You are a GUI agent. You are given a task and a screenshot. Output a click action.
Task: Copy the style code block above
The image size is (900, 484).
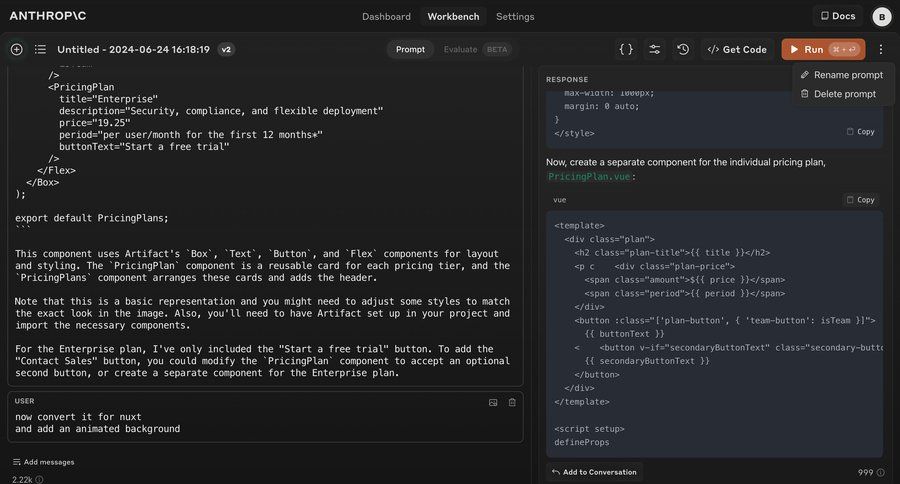pyautogui.click(x=860, y=131)
